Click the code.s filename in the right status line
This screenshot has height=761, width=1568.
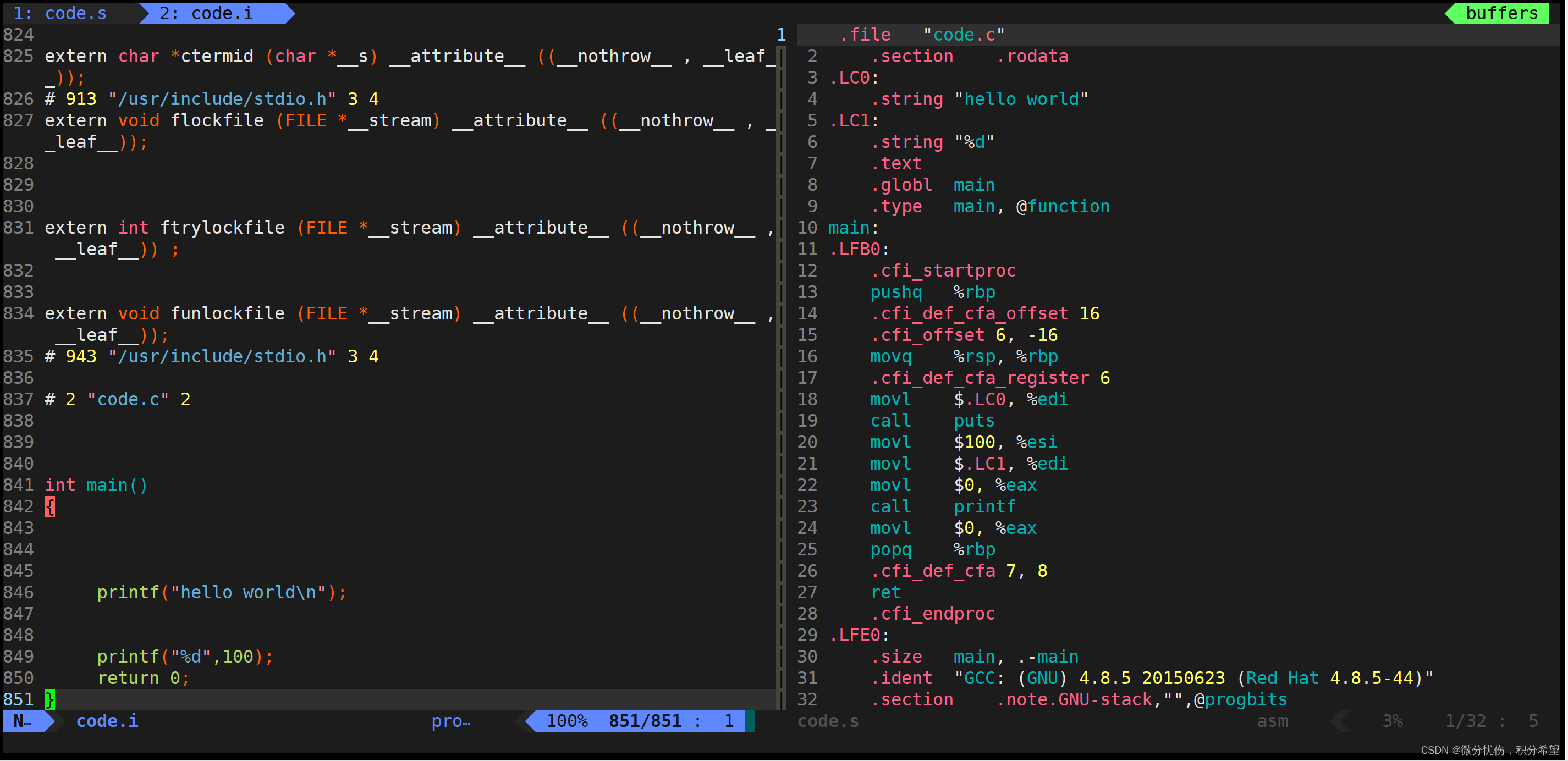[828, 721]
